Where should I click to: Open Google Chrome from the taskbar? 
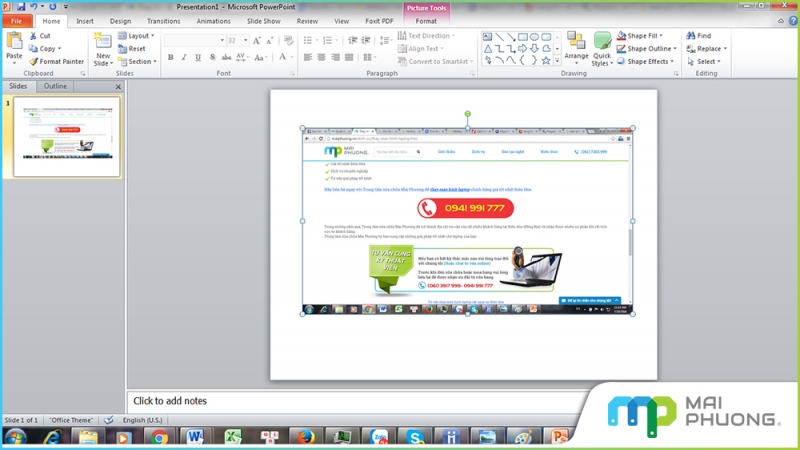point(159,437)
